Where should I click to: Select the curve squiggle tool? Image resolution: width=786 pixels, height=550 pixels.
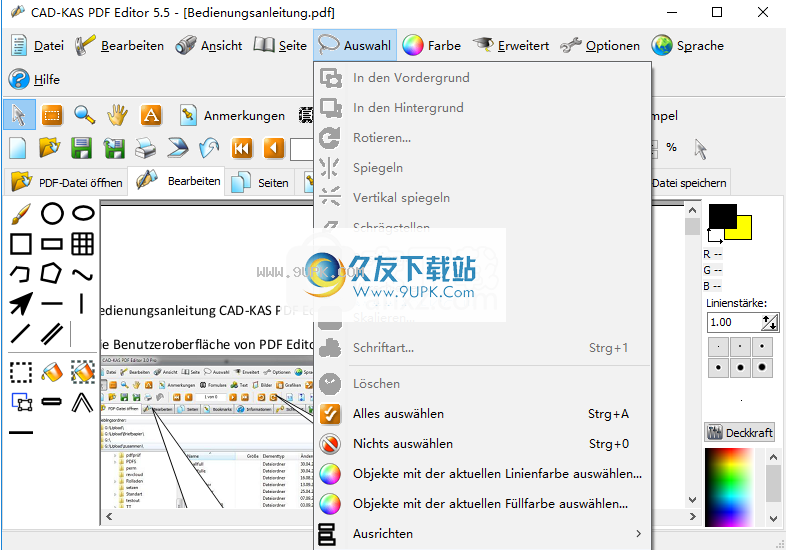(x=83, y=275)
